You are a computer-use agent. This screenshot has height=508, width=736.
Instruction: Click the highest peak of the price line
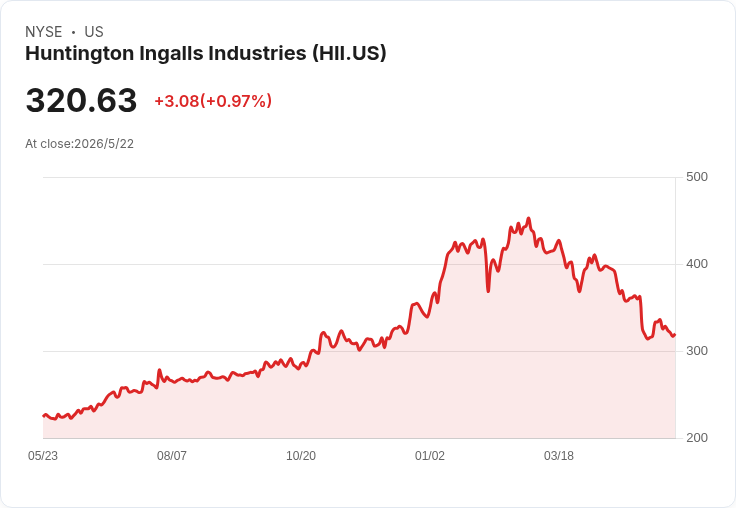click(529, 218)
